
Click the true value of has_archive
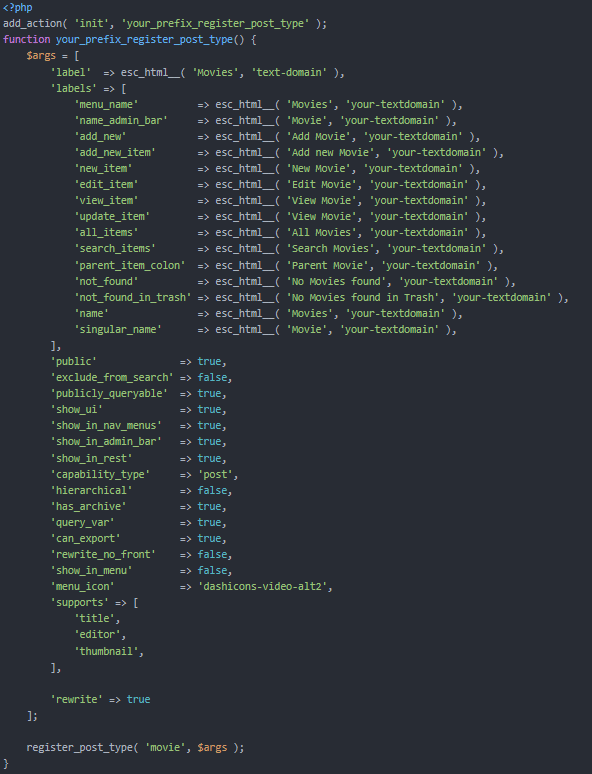[209, 506]
